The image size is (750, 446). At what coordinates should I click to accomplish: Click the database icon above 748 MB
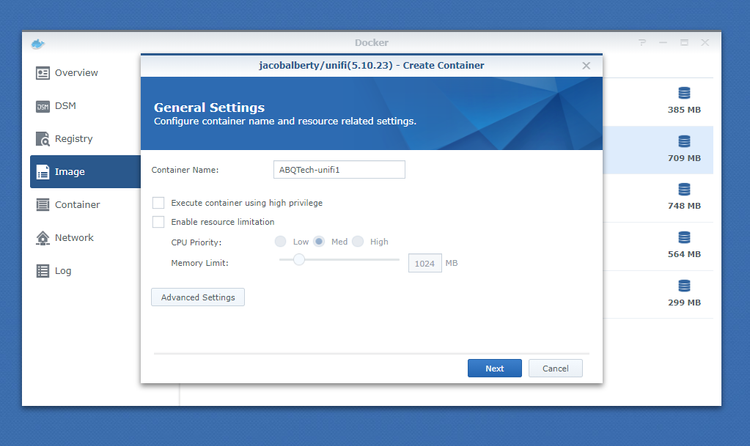point(684,190)
